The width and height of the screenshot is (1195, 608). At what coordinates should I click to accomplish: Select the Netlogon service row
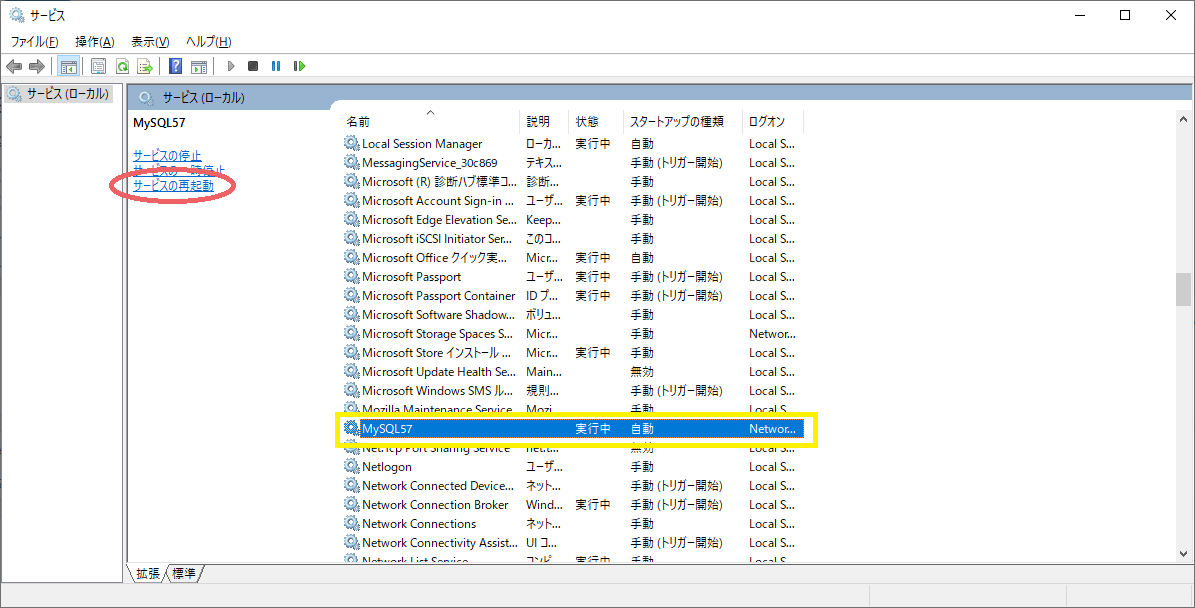(x=387, y=467)
